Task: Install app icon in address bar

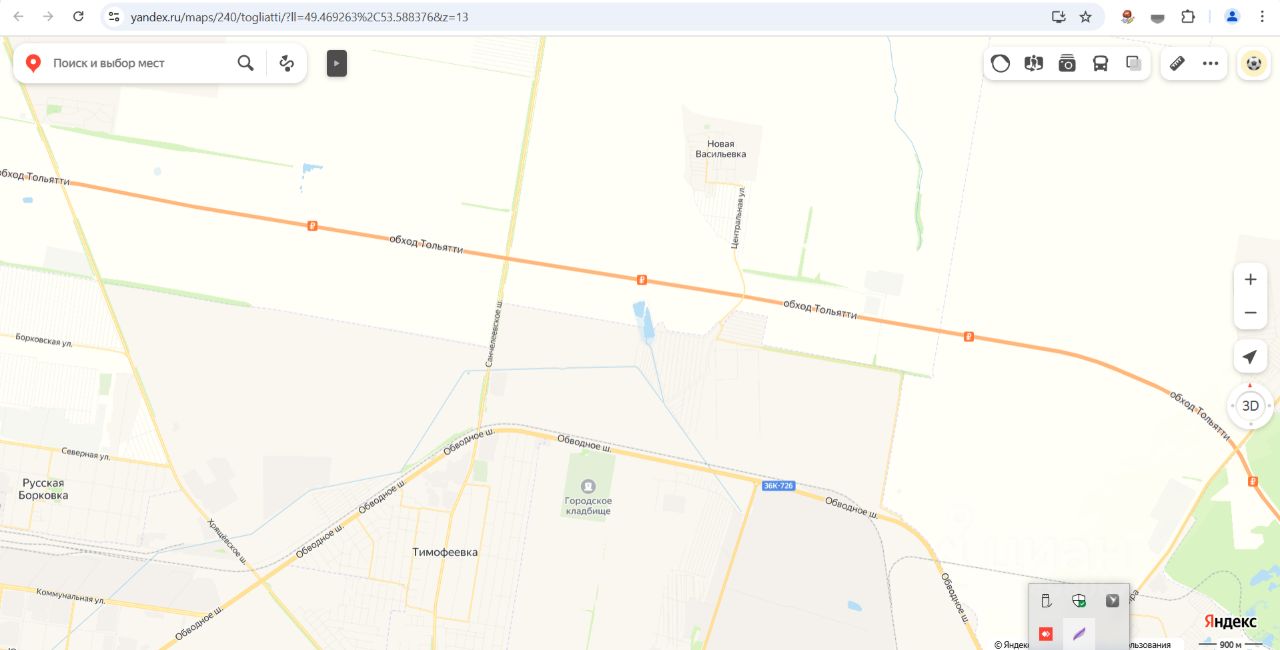Action: [x=1058, y=17]
